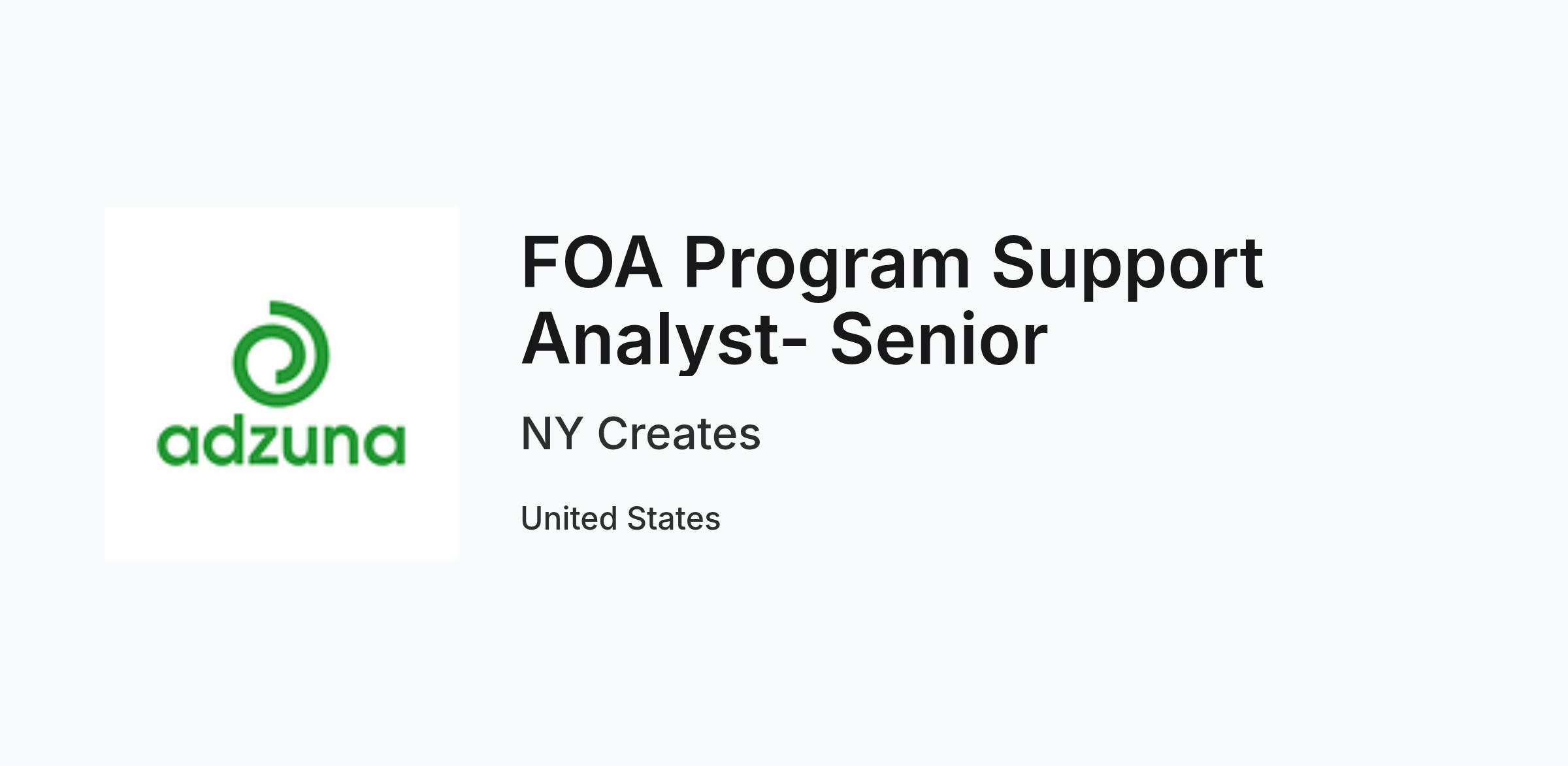Image resolution: width=1568 pixels, height=766 pixels.
Task: Click the letter "a" starting the adzuna wordmark
Action: pos(177,446)
